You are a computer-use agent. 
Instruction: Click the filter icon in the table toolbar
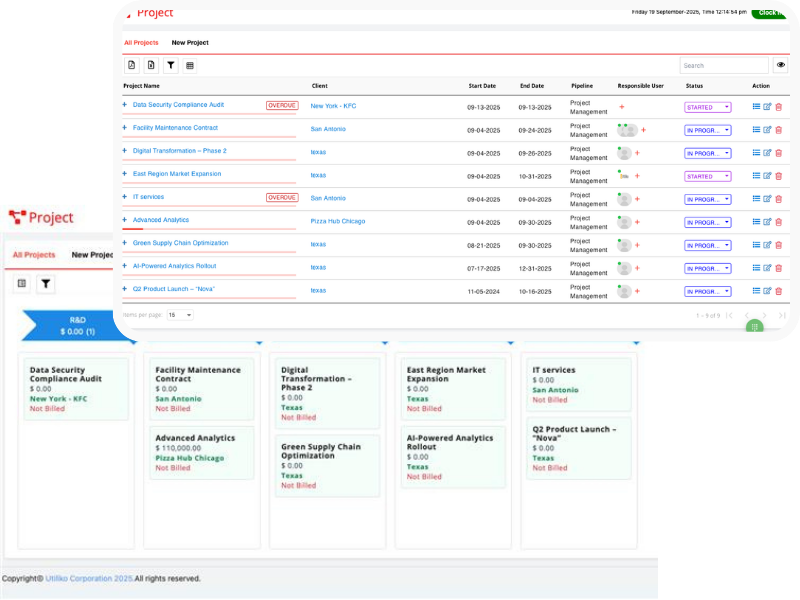click(x=171, y=65)
